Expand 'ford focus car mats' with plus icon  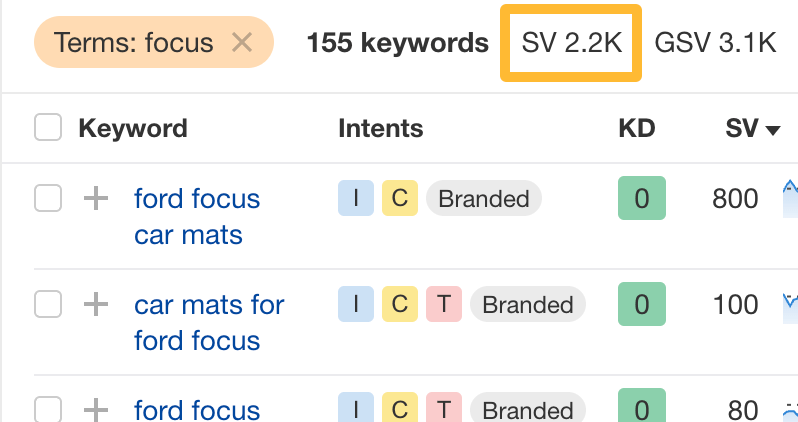95,198
